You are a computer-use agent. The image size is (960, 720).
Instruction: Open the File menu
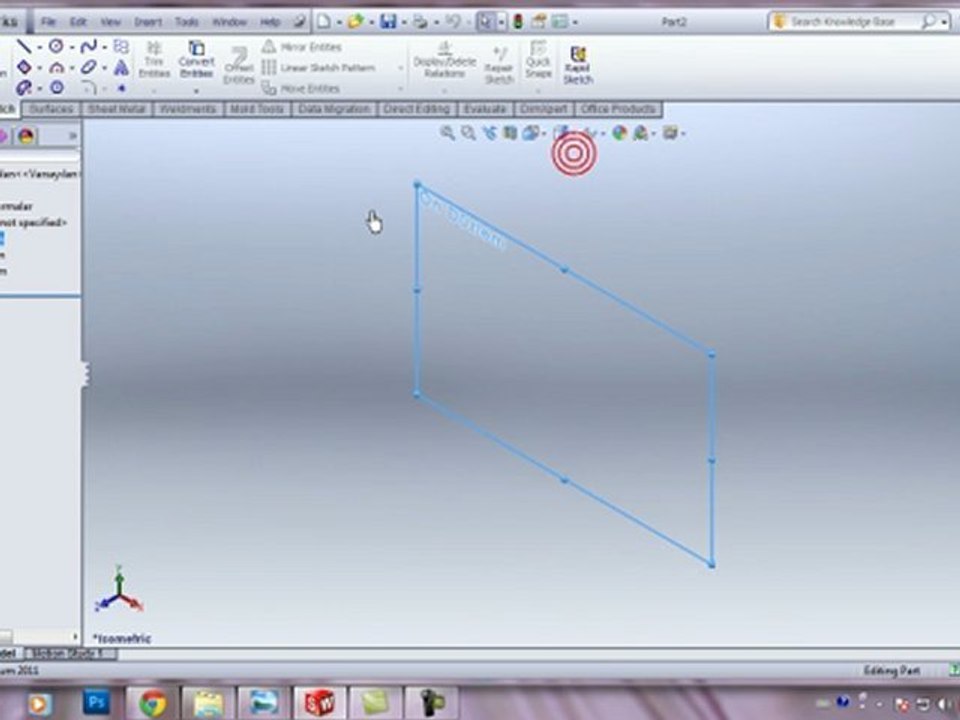[x=48, y=22]
